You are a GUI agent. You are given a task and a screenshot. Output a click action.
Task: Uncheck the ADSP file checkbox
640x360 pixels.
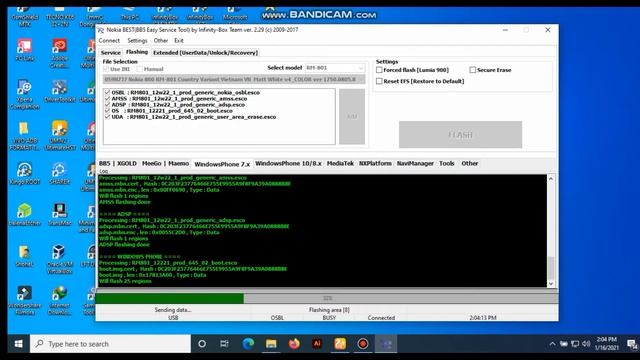click(x=107, y=104)
